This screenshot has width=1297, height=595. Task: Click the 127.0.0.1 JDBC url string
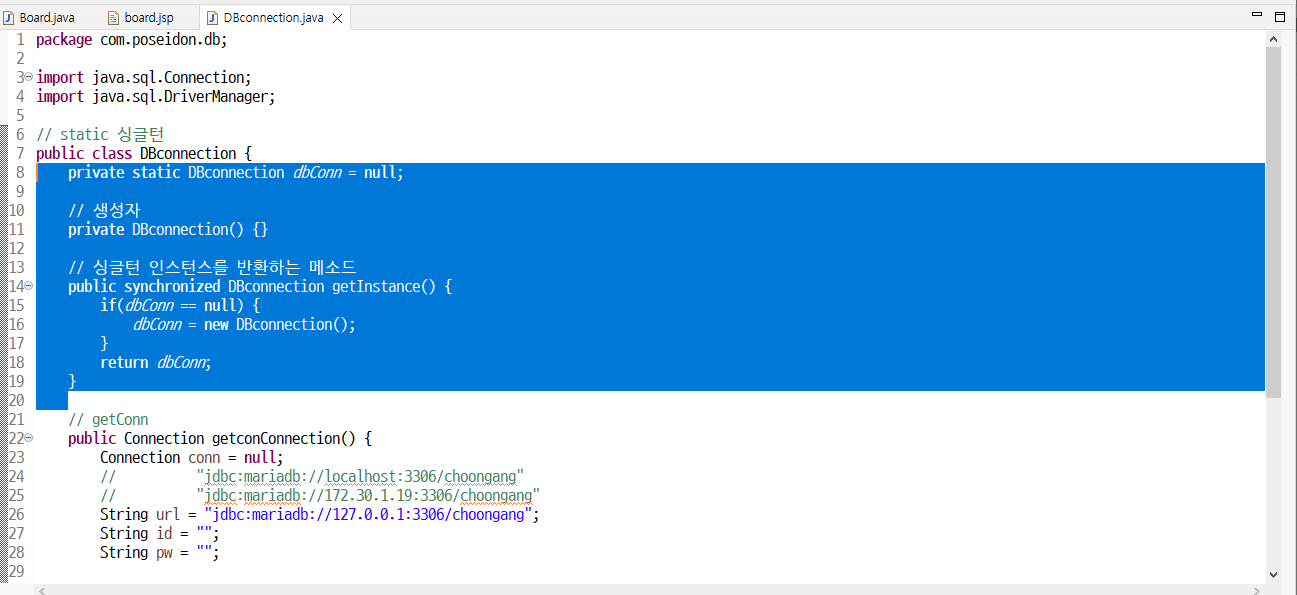pyautogui.click(x=369, y=515)
